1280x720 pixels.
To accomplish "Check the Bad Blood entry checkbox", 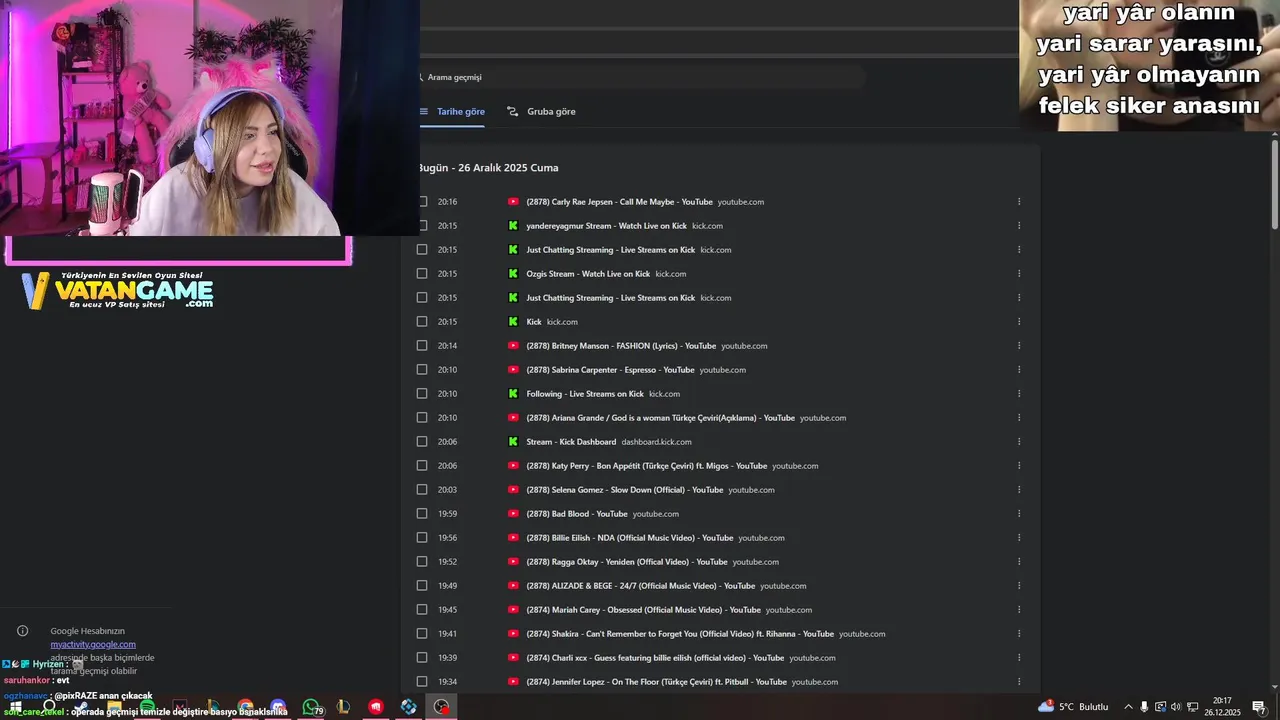I will [422, 514].
